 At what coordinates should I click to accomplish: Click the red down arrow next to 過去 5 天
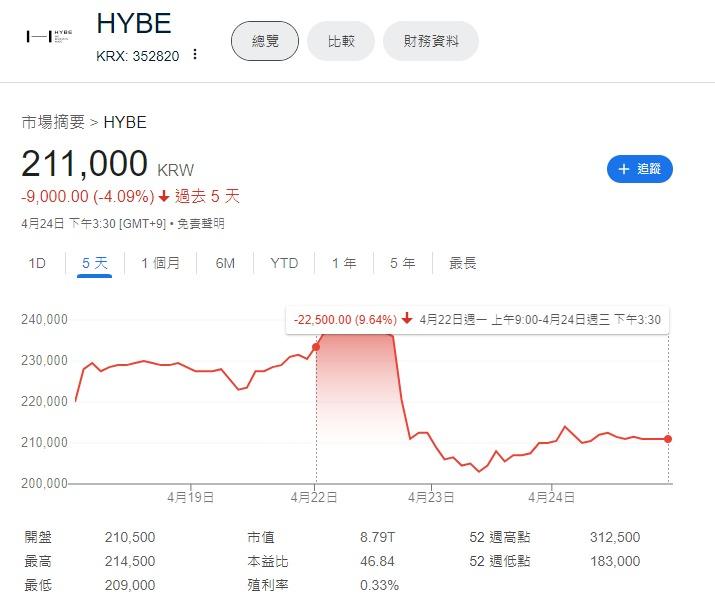pyautogui.click(x=163, y=196)
